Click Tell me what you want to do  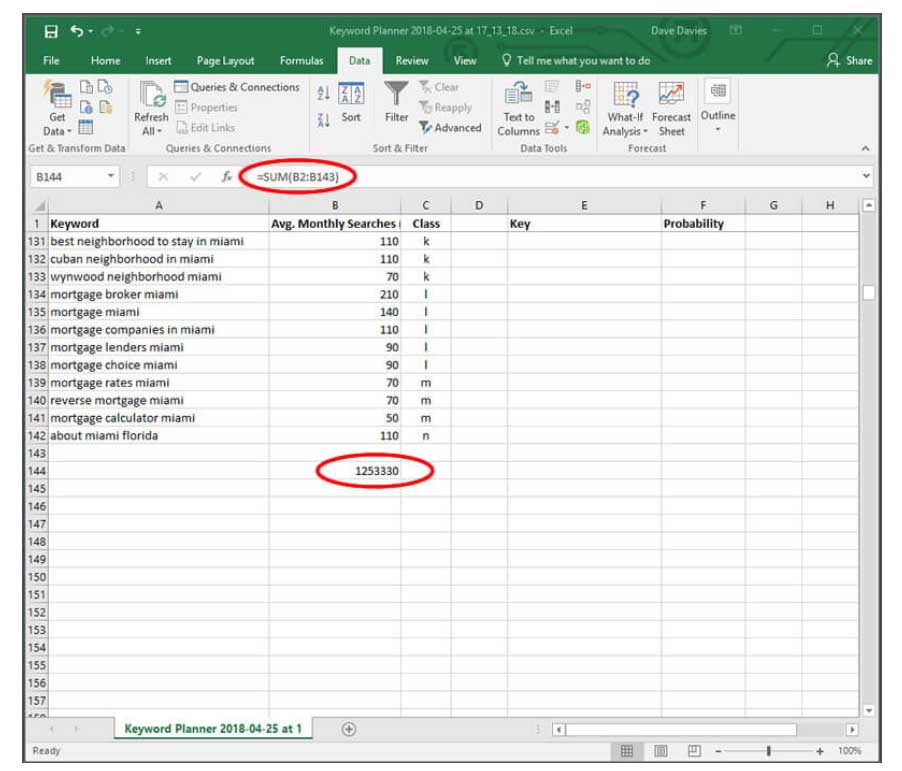[x=576, y=60]
